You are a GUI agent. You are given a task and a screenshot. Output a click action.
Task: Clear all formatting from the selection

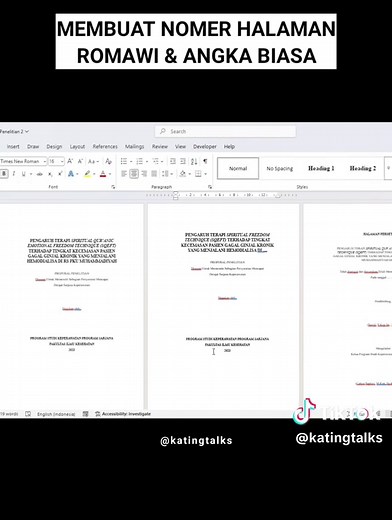108,161
